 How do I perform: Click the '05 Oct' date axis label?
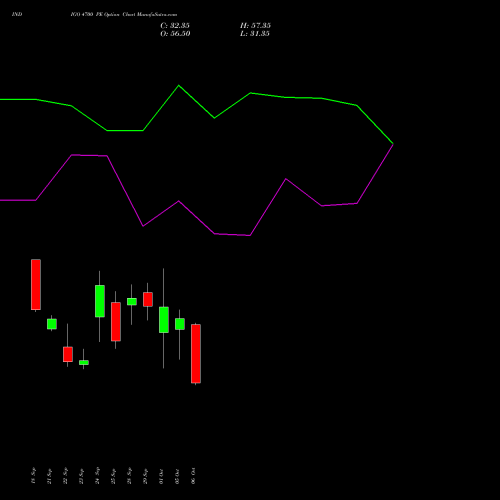point(177,476)
